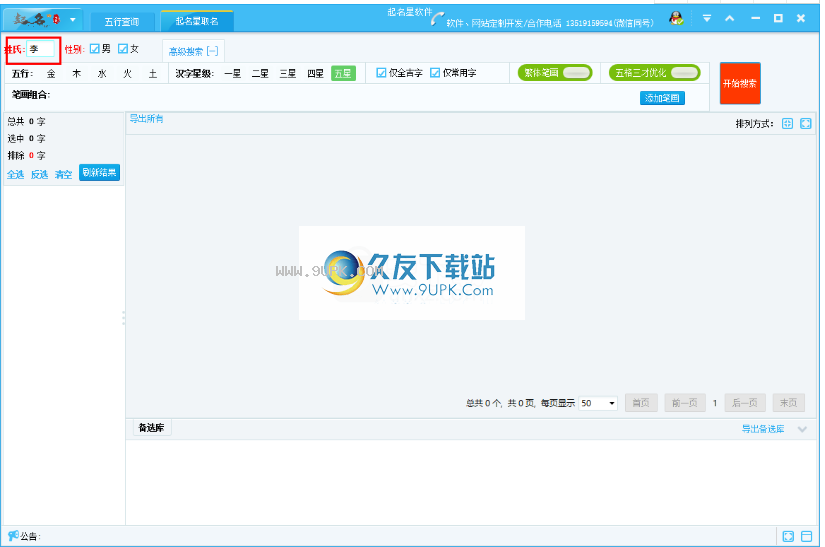Select the second layout icon beside 排列方式

806,124
